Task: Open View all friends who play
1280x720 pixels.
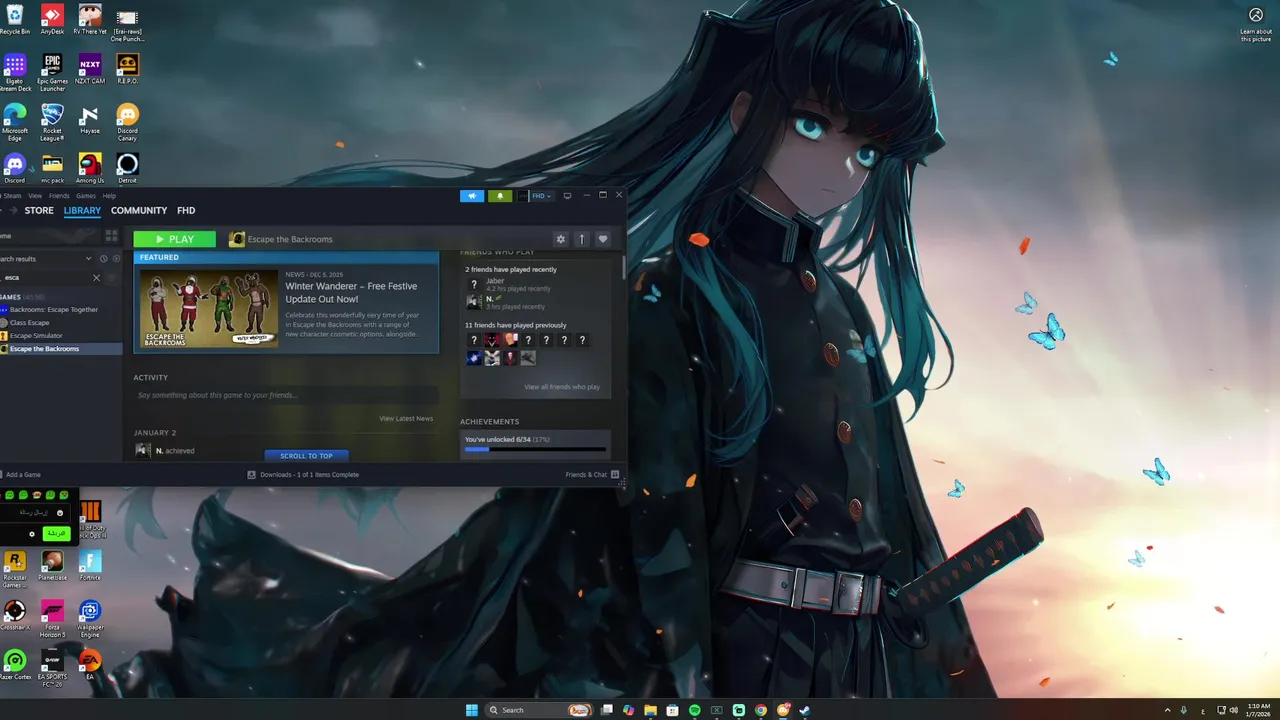Action: tap(562, 387)
